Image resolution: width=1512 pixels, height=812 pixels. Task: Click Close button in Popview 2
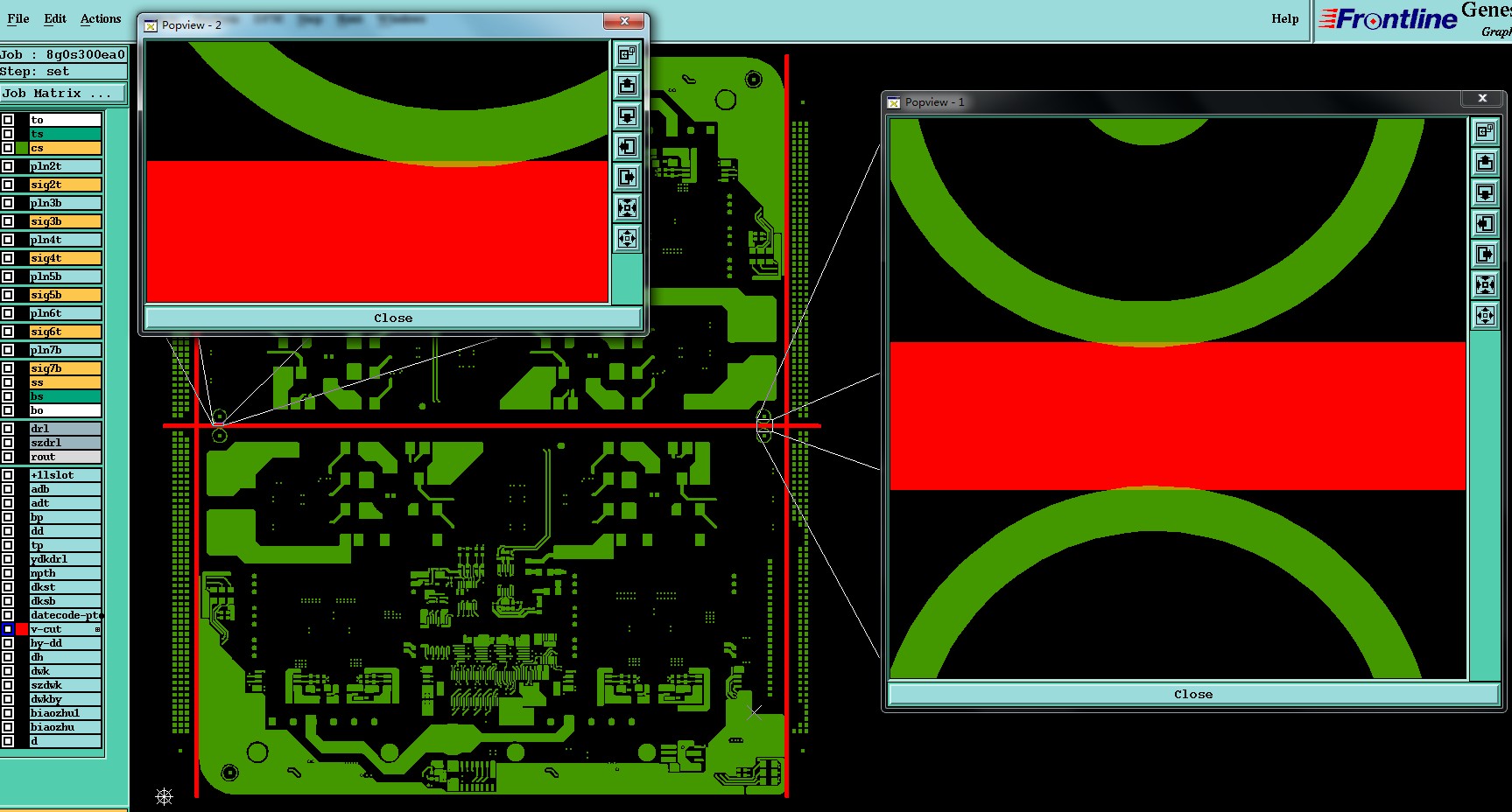tap(393, 318)
